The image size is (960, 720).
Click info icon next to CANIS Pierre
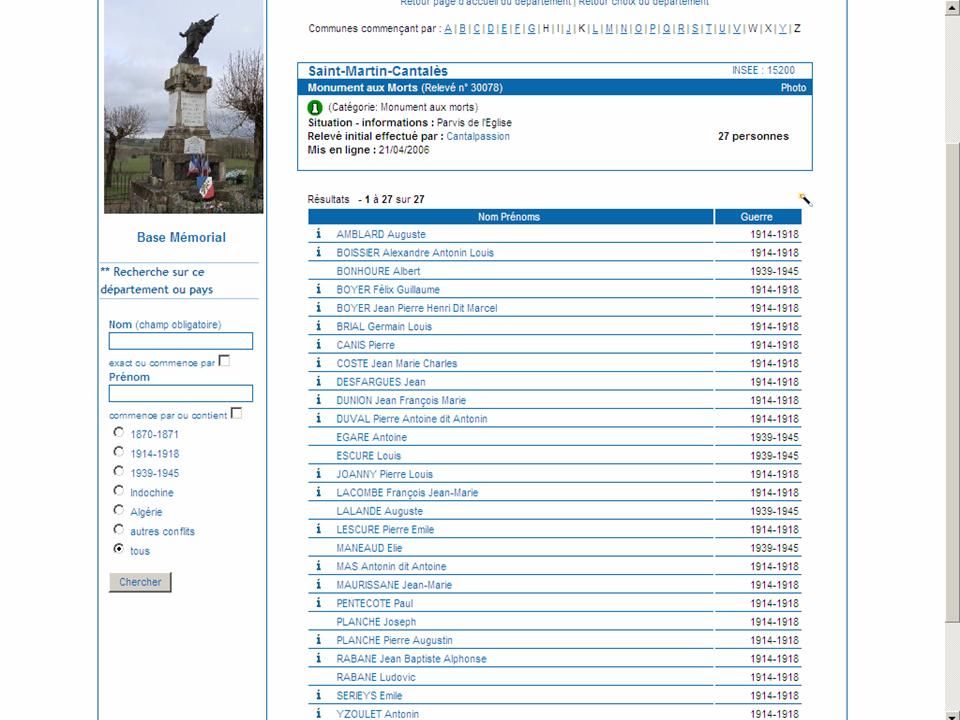pos(318,345)
